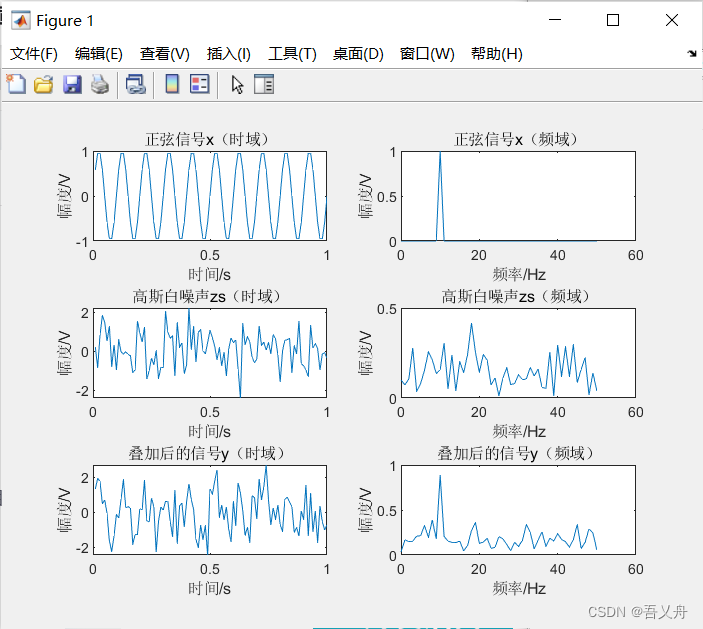Open the 帮助(H) menu

497,54
